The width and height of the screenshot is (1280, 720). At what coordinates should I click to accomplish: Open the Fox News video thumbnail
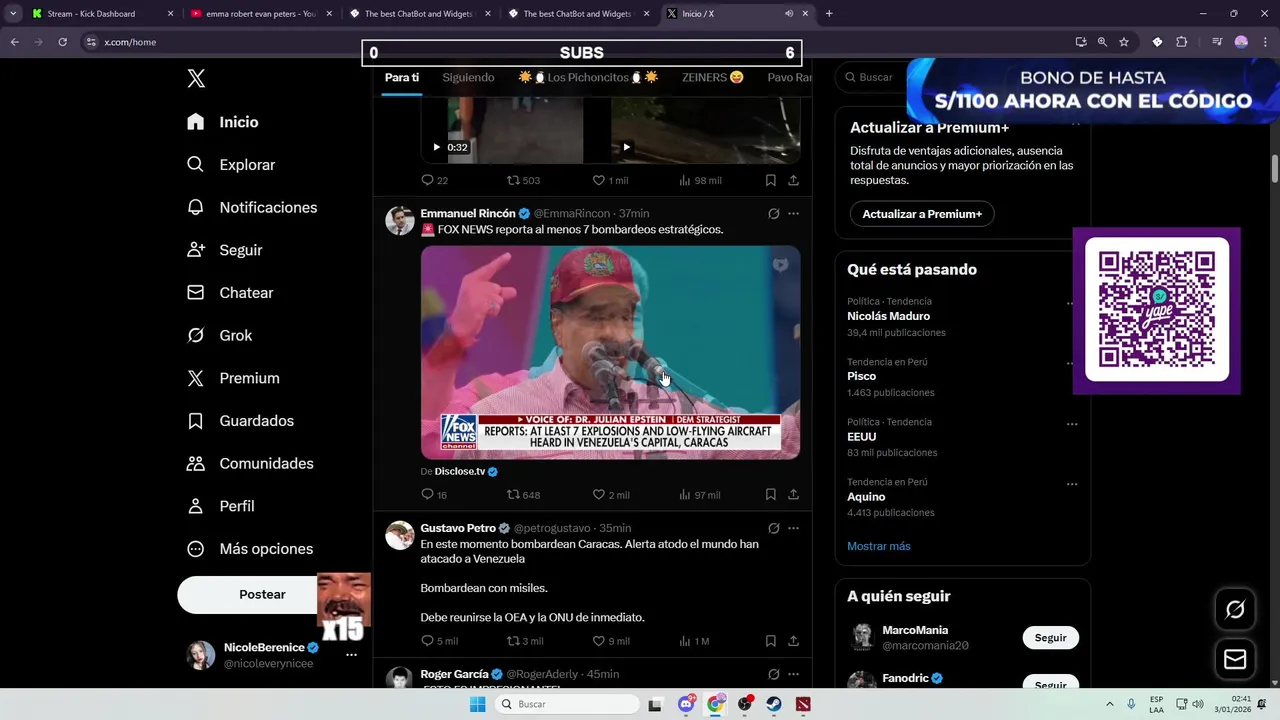point(610,353)
